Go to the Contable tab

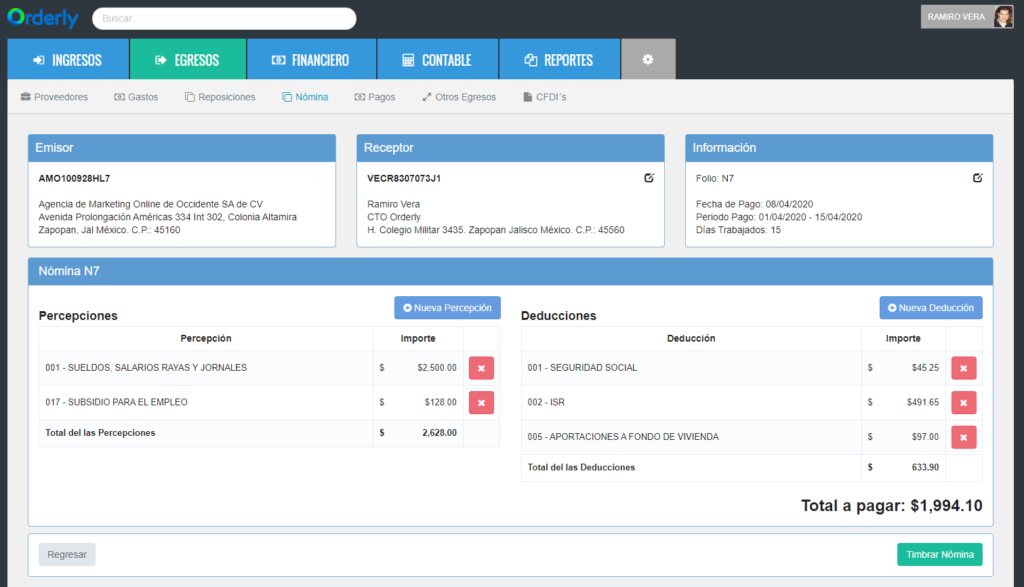pyautogui.click(x=438, y=59)
